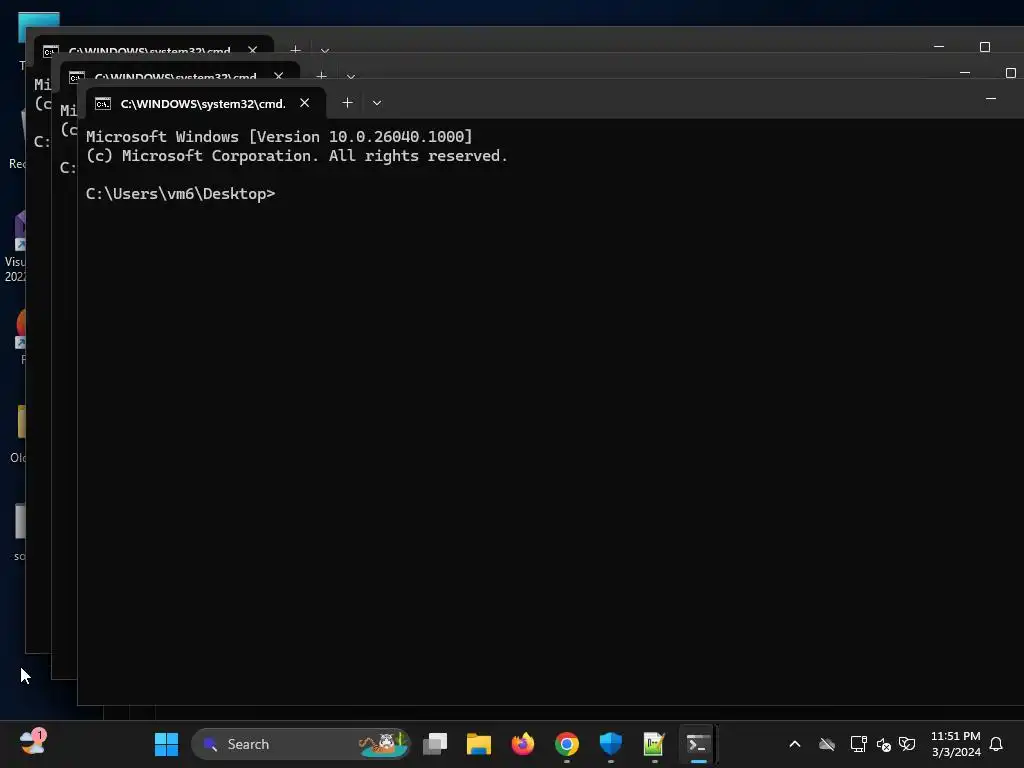
Task: Launch Firefox from the taskbar
Action: (522, 744)
